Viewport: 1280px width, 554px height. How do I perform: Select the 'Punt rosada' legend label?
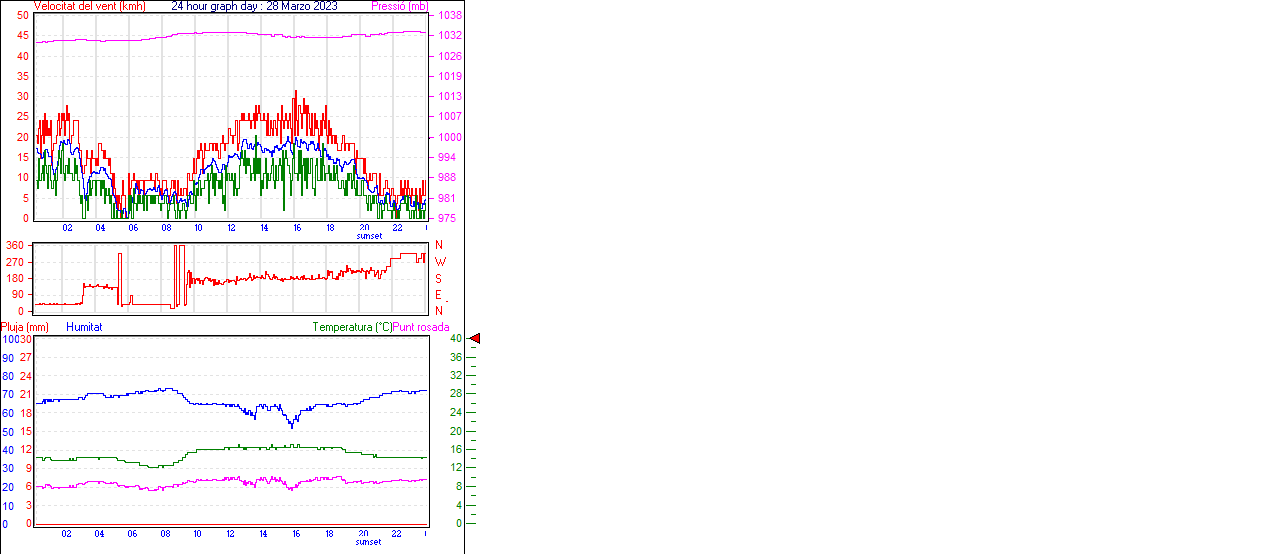pos(421,327)
